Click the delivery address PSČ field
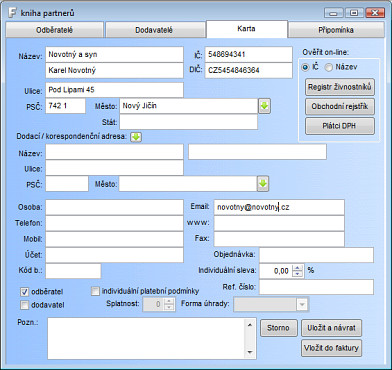The height and width of the screenshot is (370, 392). (67, 184)
